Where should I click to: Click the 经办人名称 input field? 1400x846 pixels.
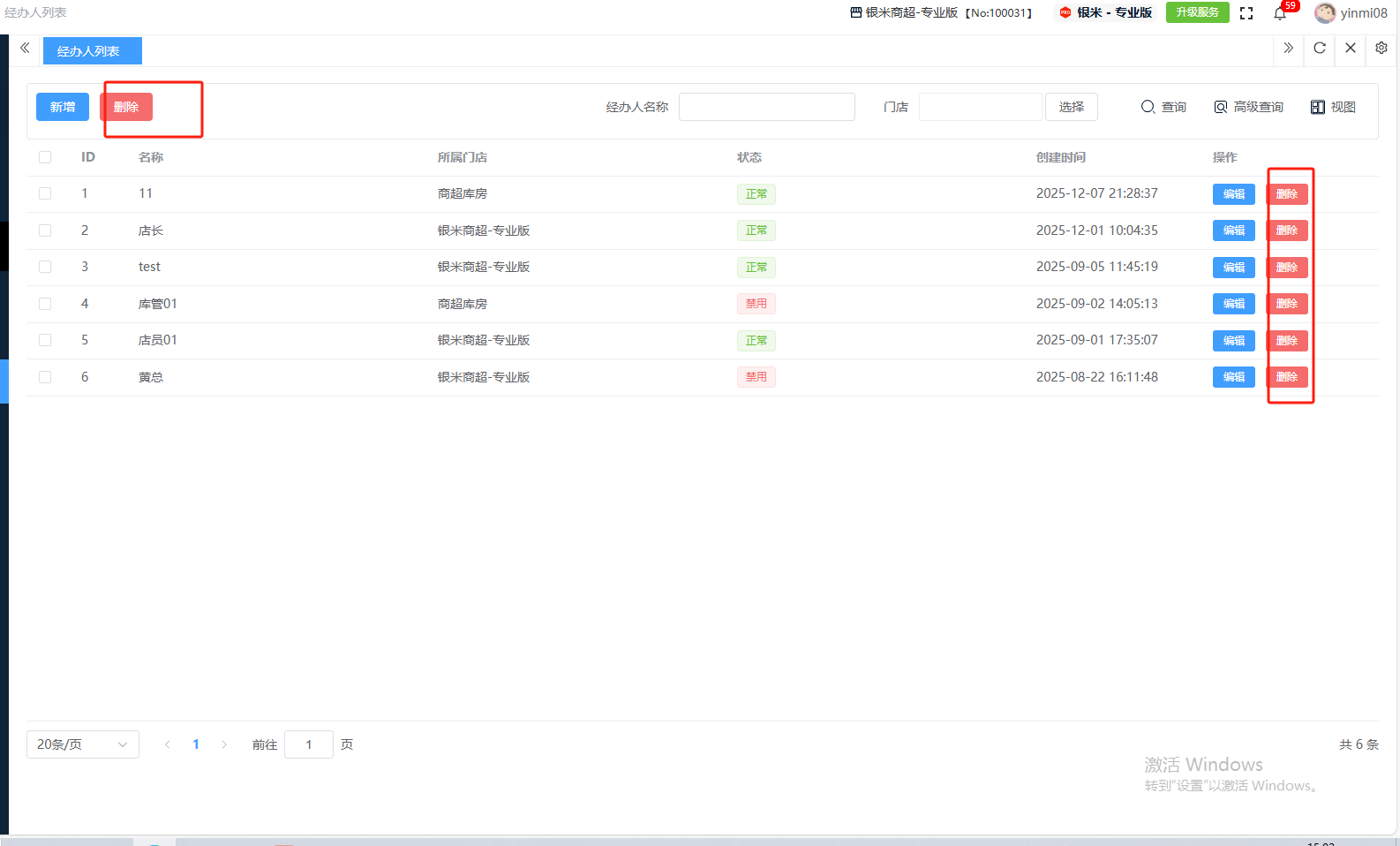point(766,107)
